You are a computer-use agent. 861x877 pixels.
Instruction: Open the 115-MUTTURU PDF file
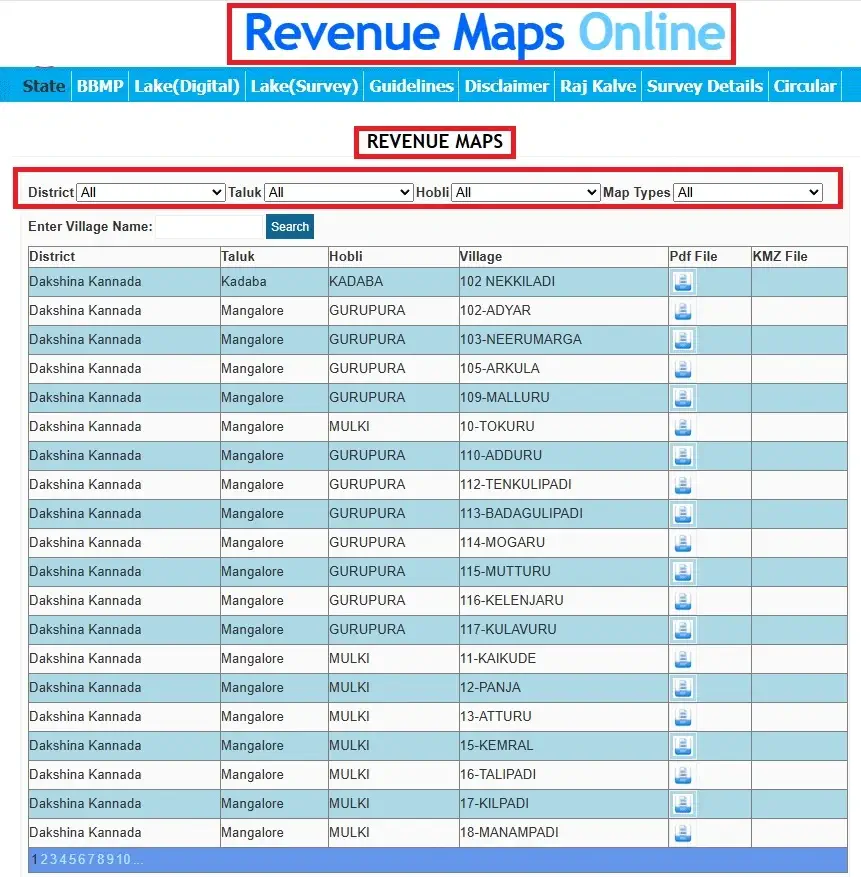pyautogui.click(x=683, y=572)
